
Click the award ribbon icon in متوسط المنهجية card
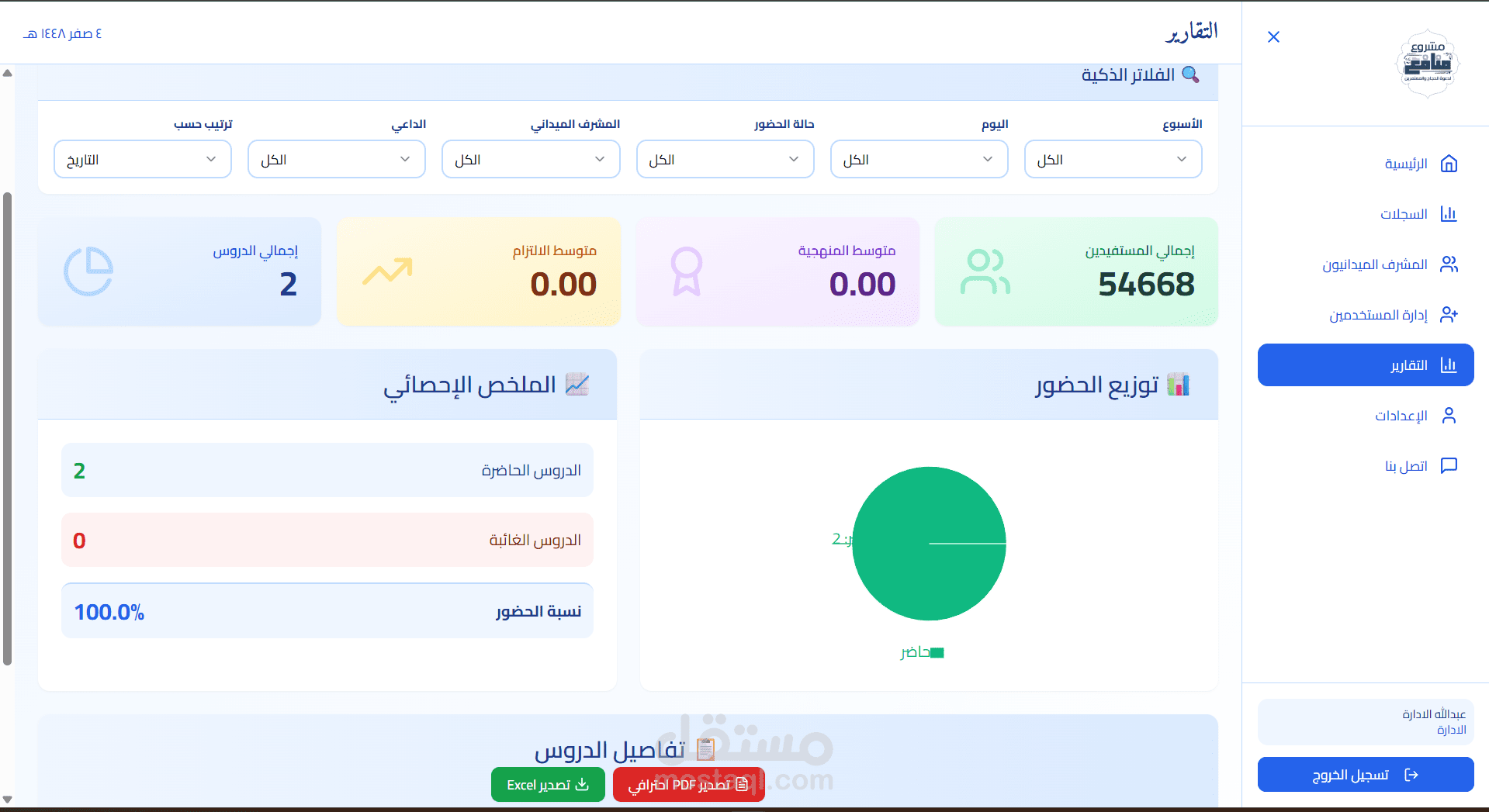(x=687, y=271)
